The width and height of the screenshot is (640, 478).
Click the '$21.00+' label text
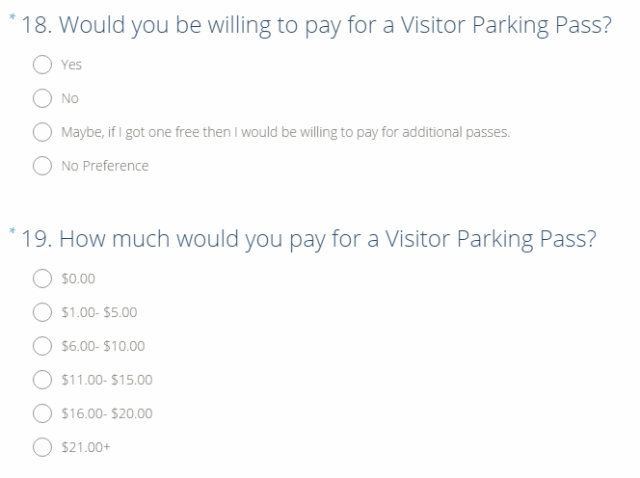click(85, 447)
